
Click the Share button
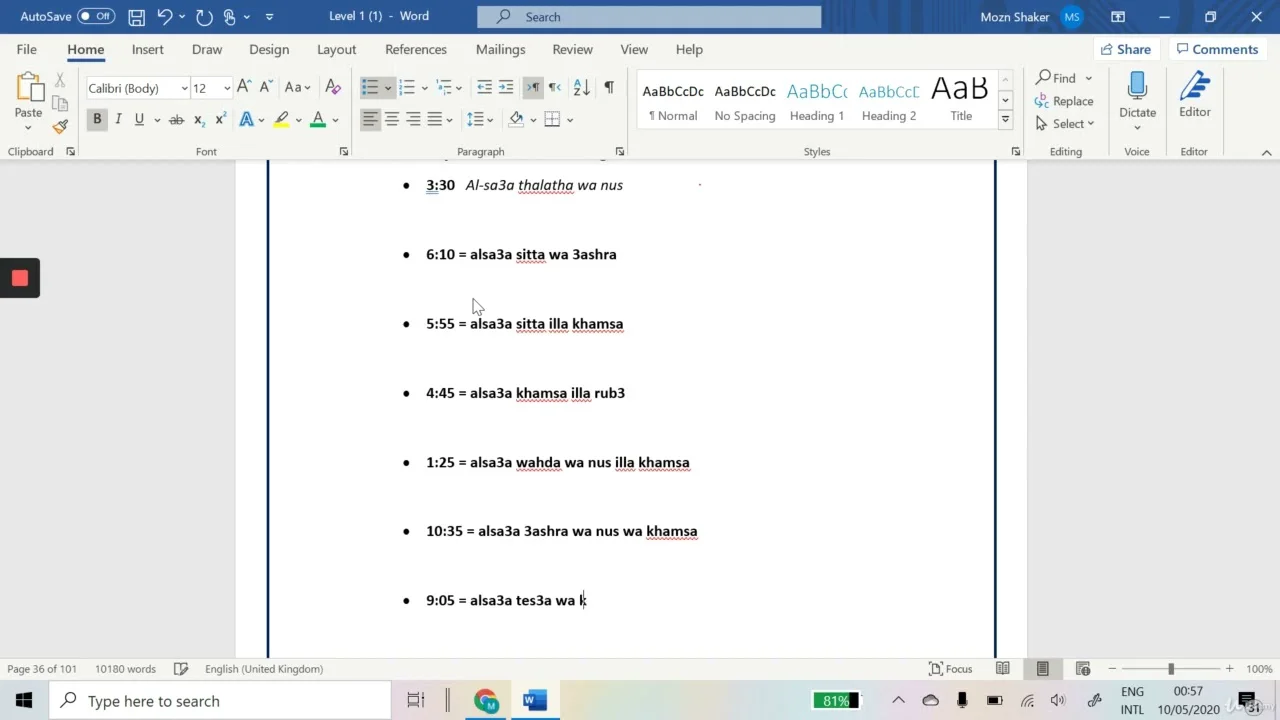1125,49
